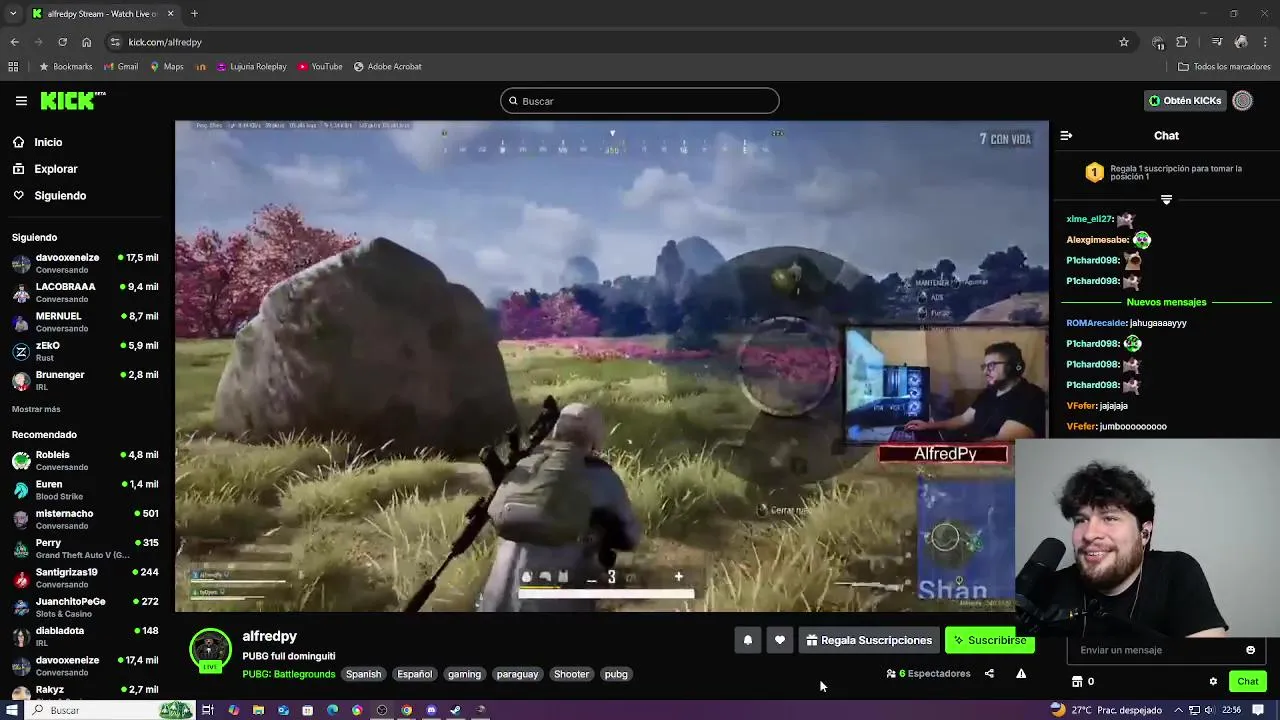
Task: Open Inicio in the sidebar
Action: (x=37, y=142)
